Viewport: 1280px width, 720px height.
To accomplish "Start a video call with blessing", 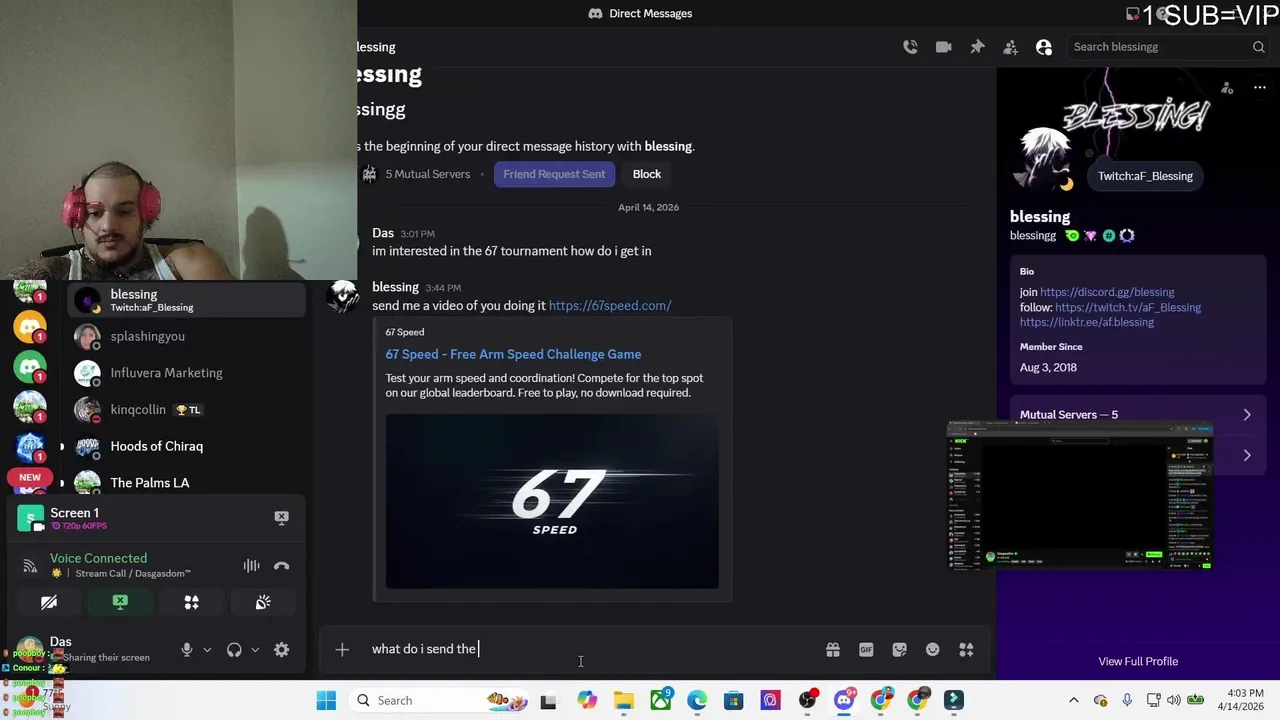I will (943, 47).
